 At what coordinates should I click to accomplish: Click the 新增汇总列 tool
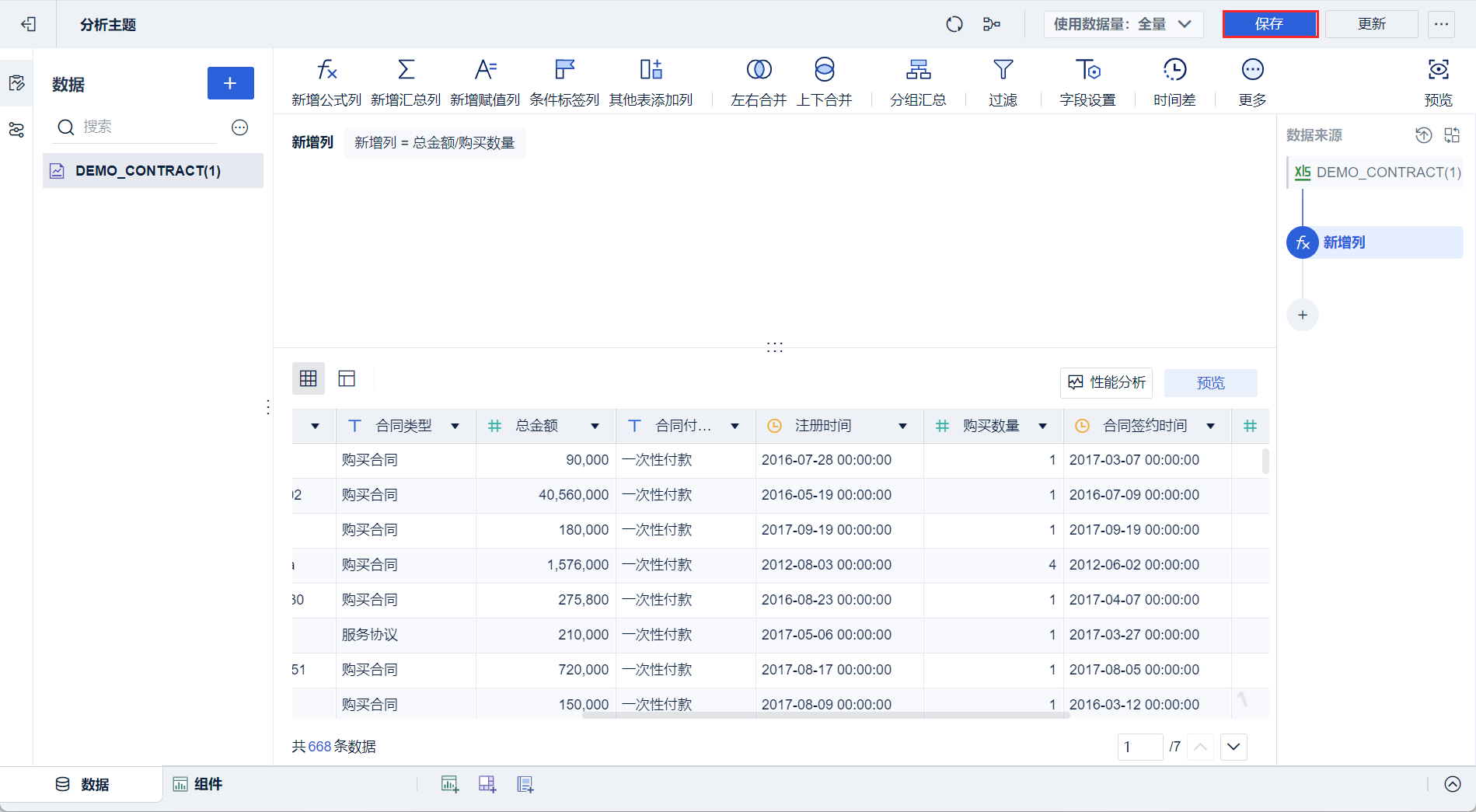(x=406, y=82)
